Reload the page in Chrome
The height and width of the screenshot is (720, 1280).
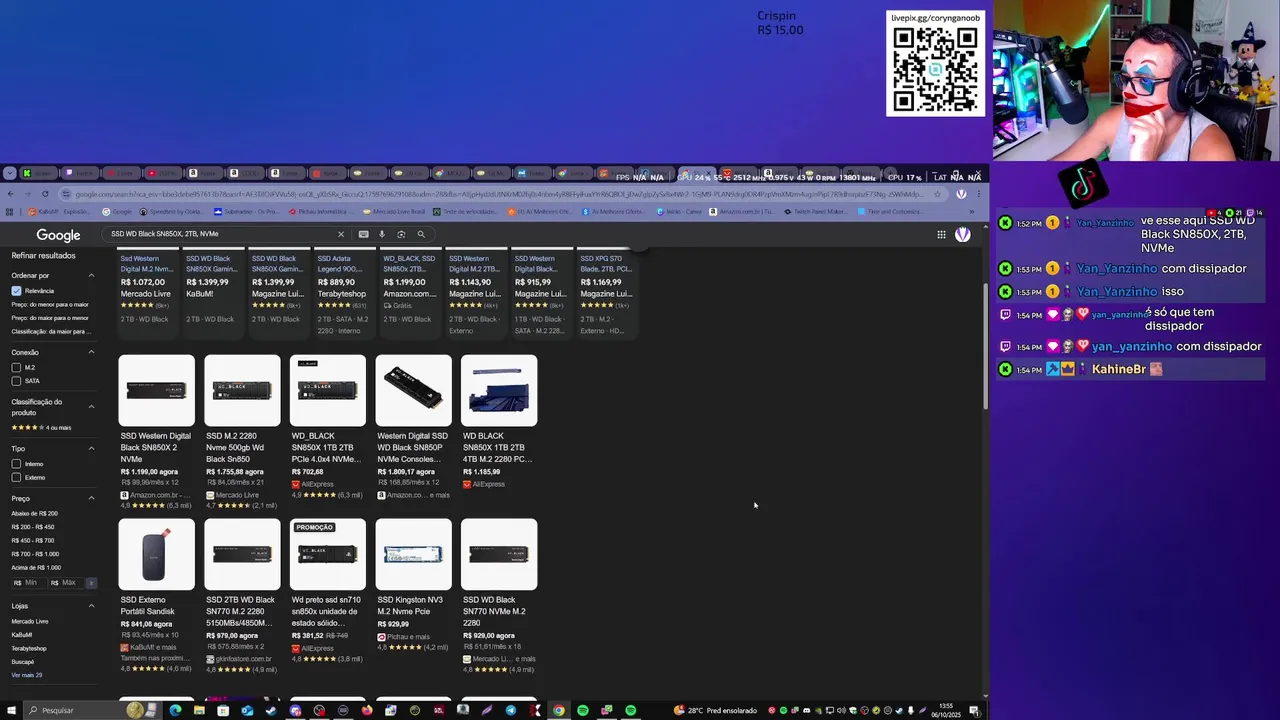[45, 194]
